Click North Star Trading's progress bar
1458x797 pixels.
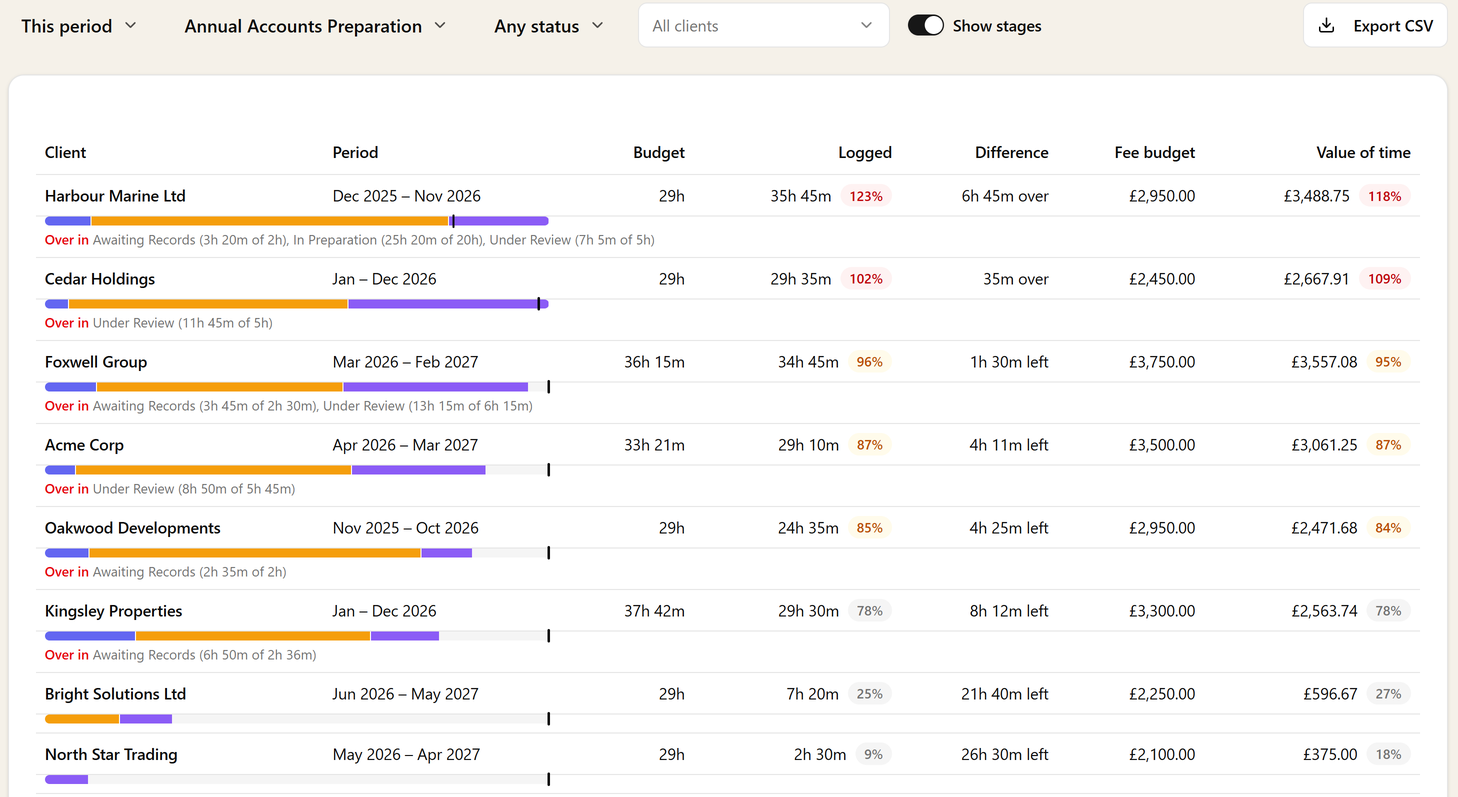(x=297, y=780)
